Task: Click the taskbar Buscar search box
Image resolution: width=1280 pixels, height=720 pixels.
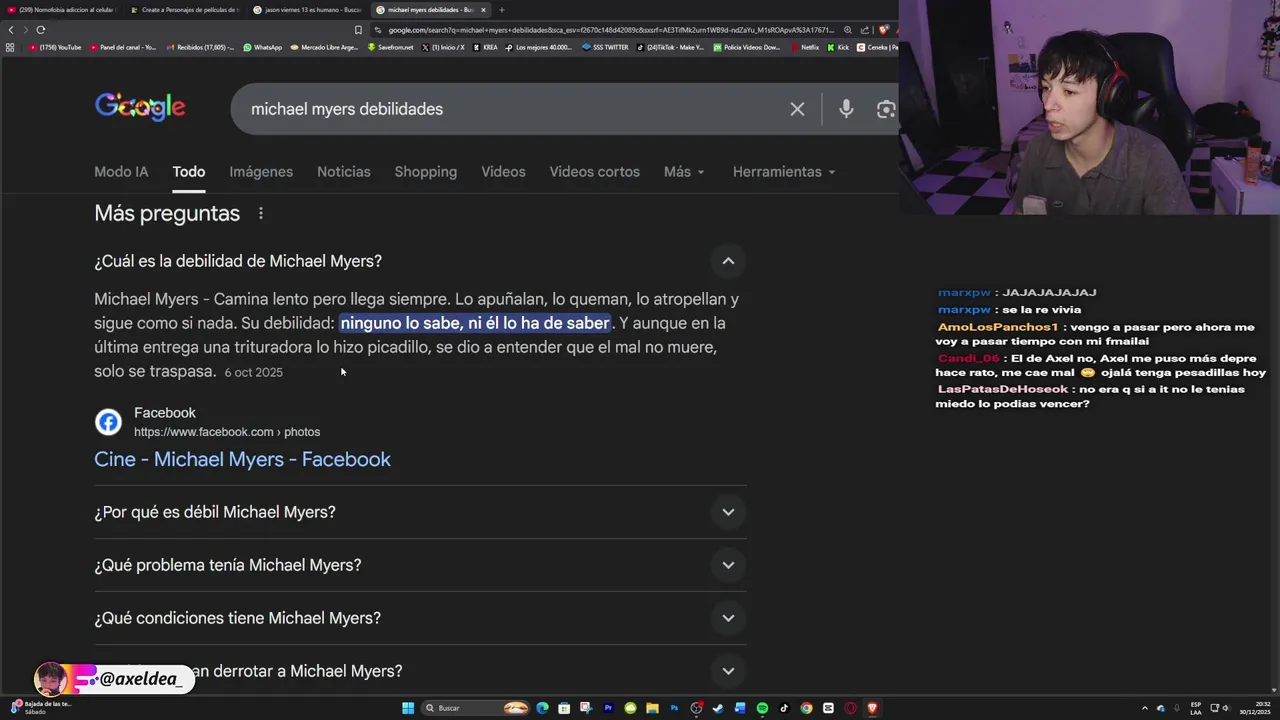Action: click(475, 708)
